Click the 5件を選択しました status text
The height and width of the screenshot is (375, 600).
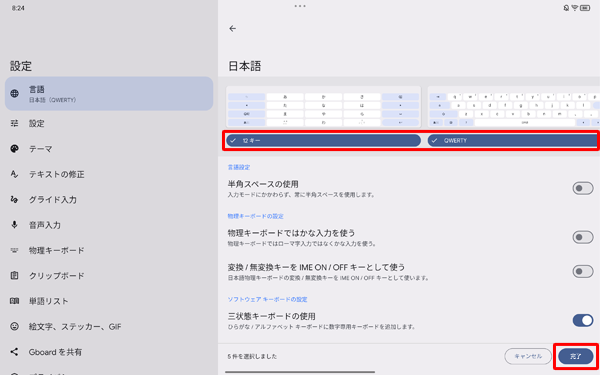[252, 356]
